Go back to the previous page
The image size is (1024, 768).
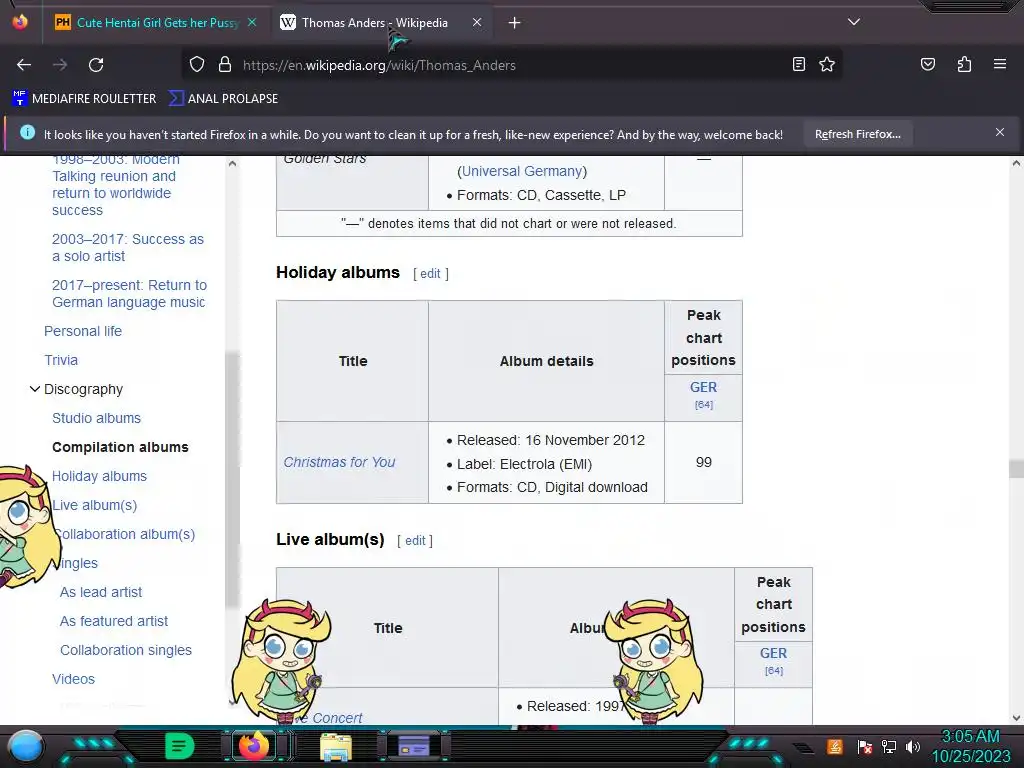pos(24,65)
